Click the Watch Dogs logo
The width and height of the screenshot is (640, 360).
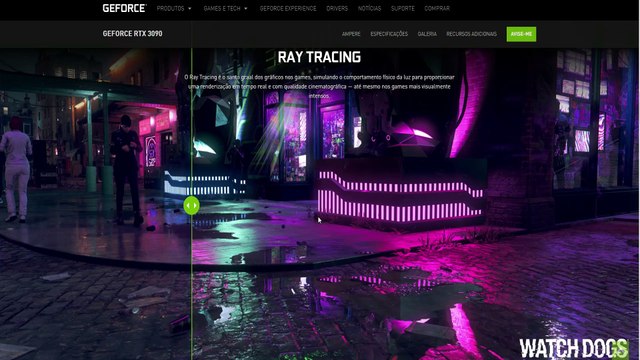574,348
